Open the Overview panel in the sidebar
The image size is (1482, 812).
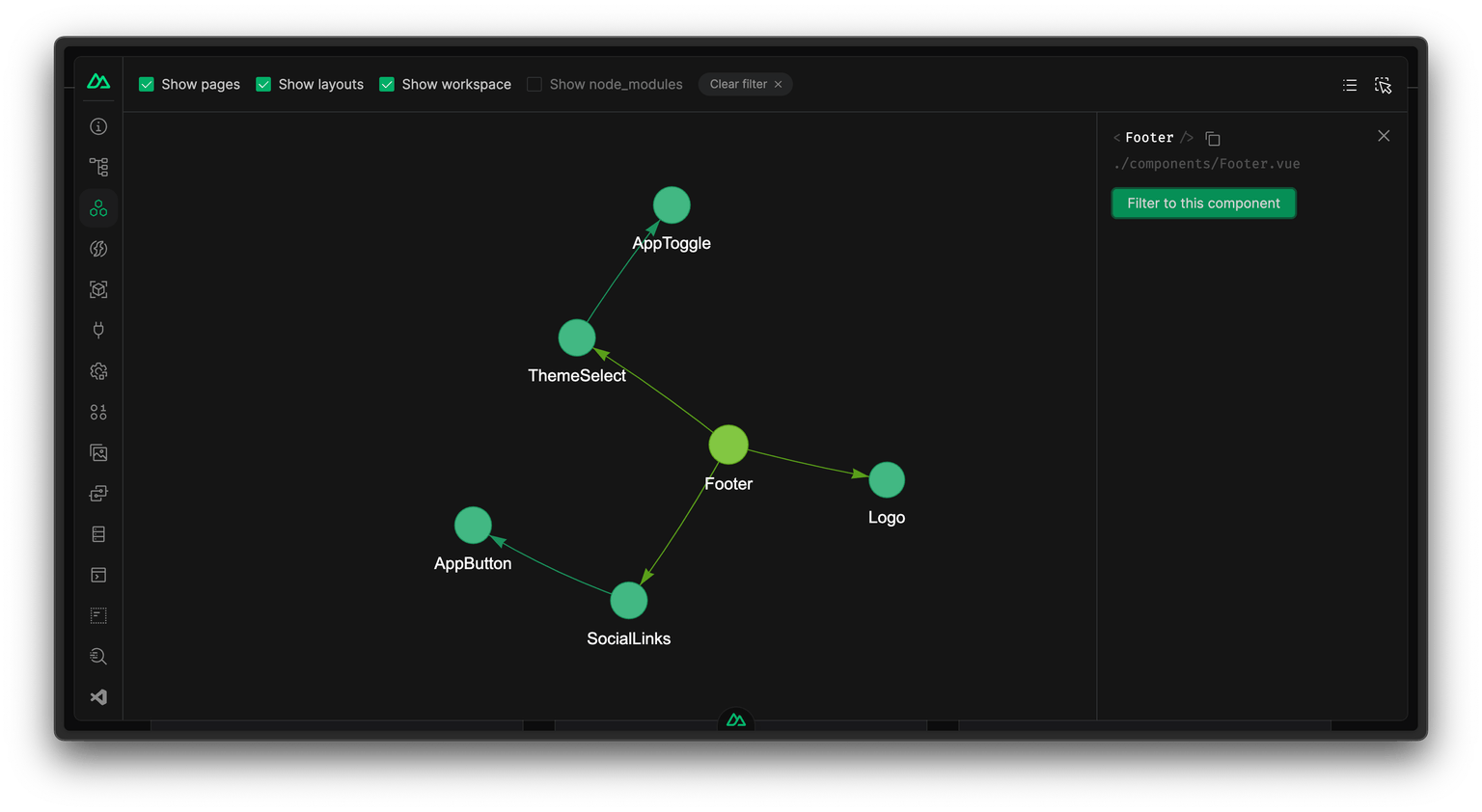coord(97,125)
